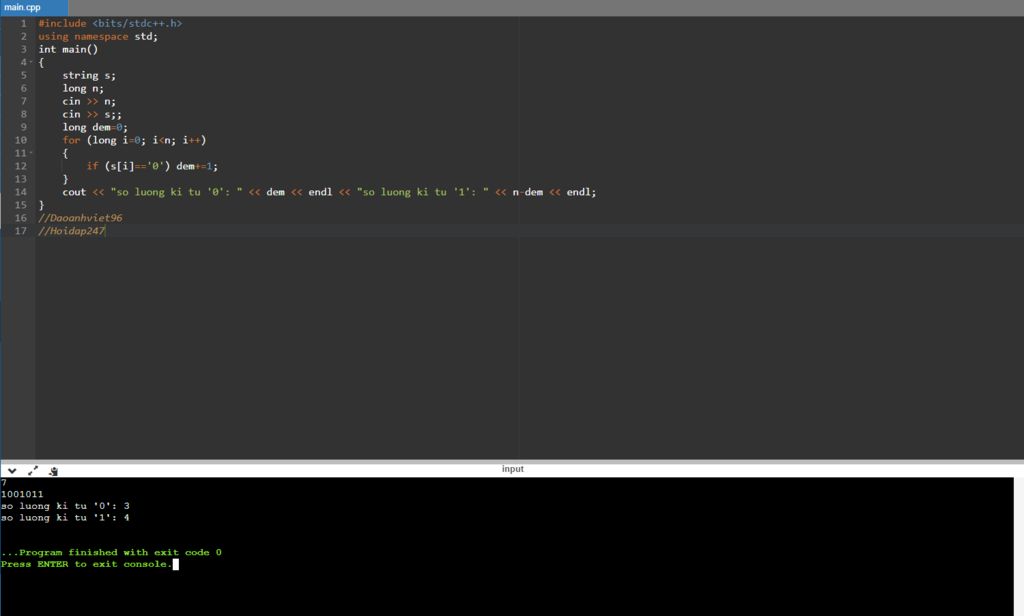This screenshot has height=616, width=1024.
Task: Place cursor on the //Hoidap247 comment
Action: coord(71,231)
